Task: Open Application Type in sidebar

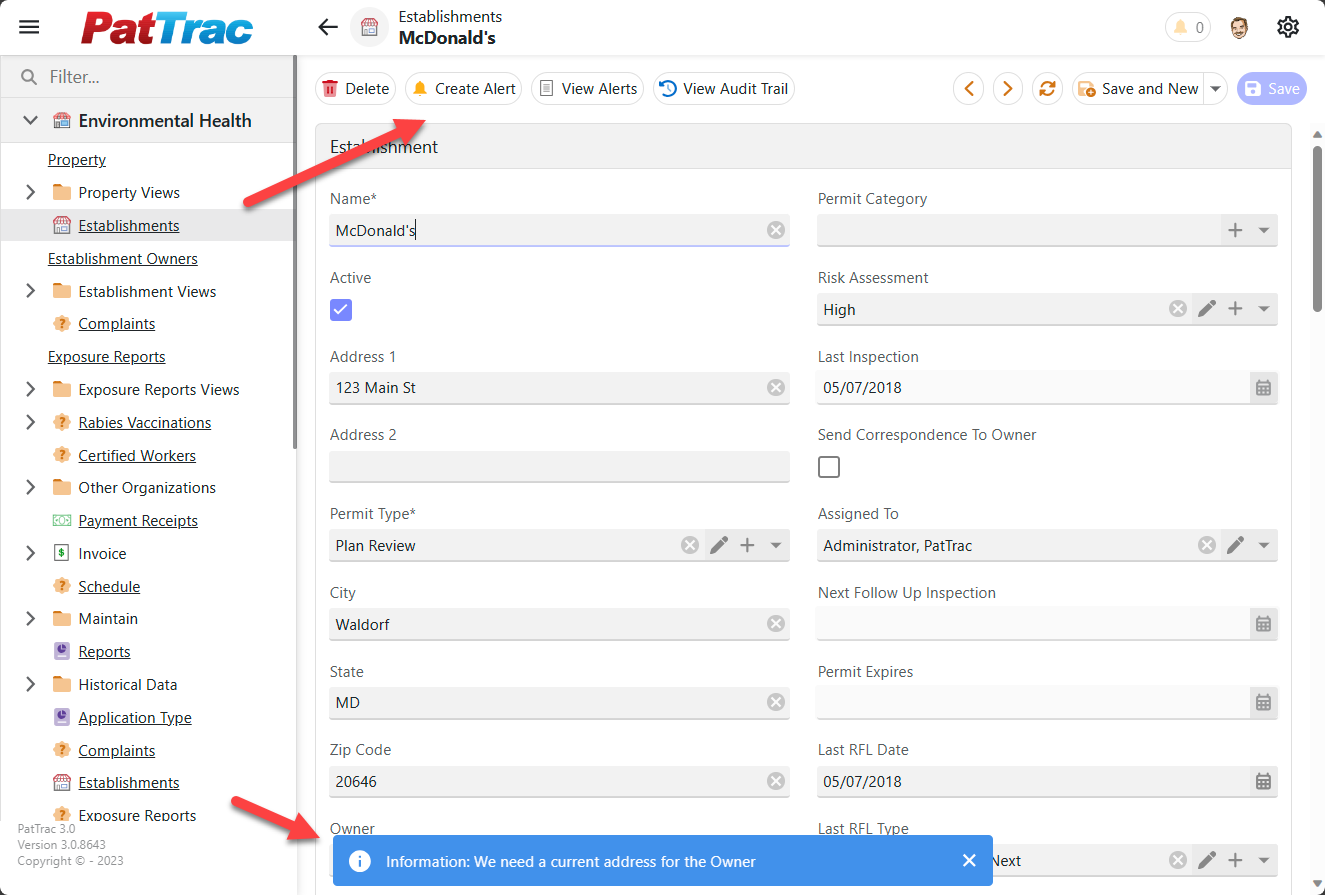Action: 135,717
